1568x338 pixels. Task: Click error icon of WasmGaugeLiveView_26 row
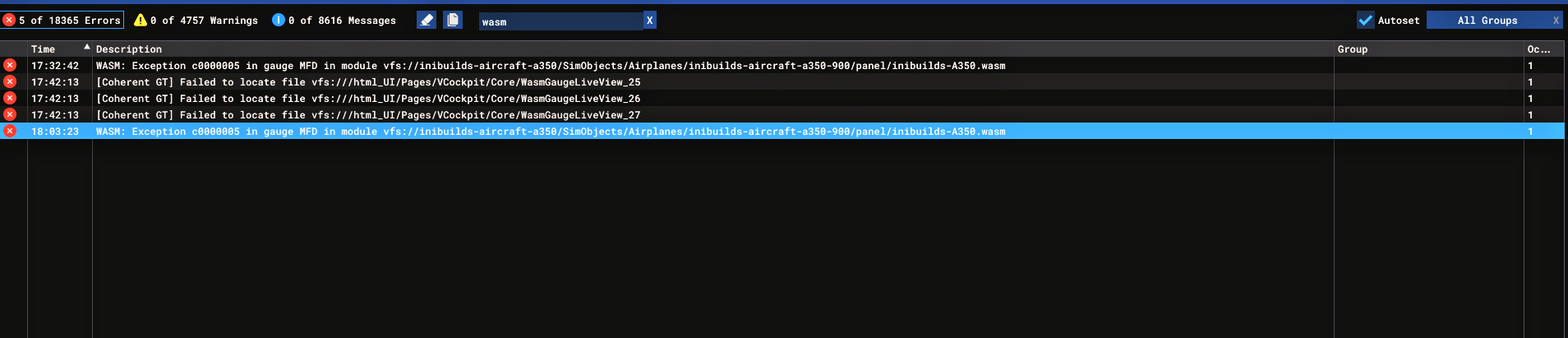[10, 98]
